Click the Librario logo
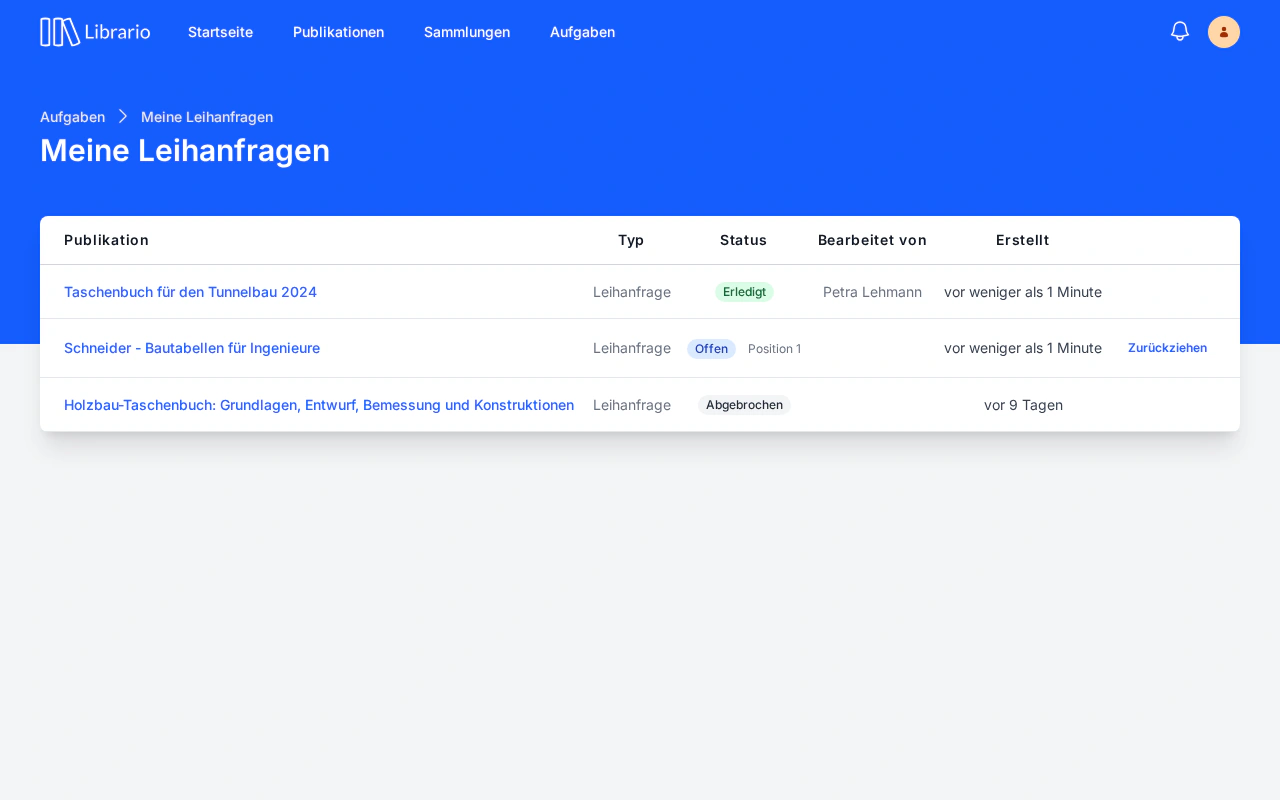This screenshot has width=1280, height=800. coord(95,32)
